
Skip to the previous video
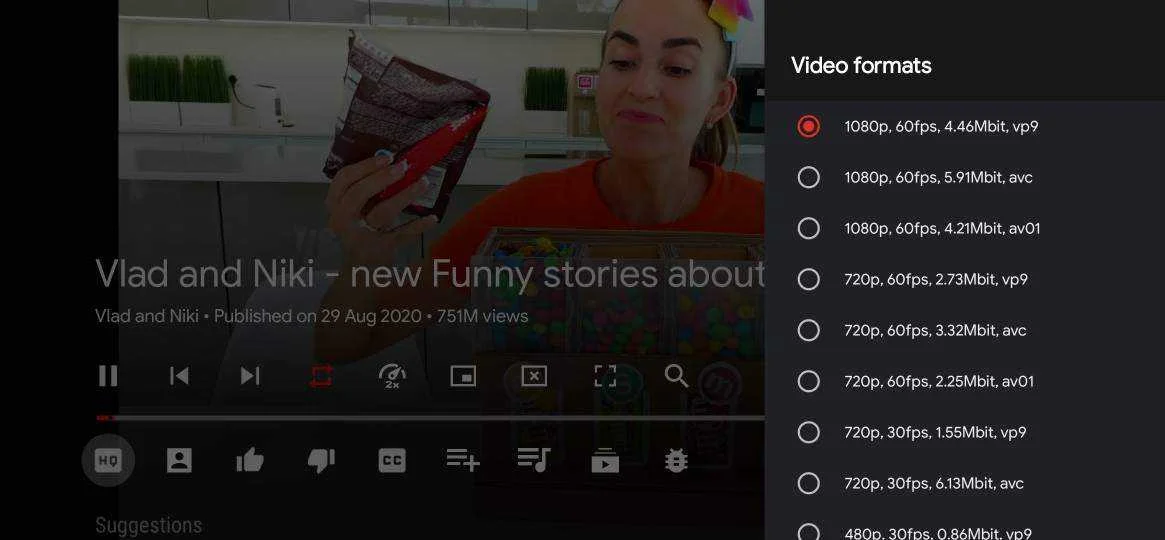click(179, 376)
